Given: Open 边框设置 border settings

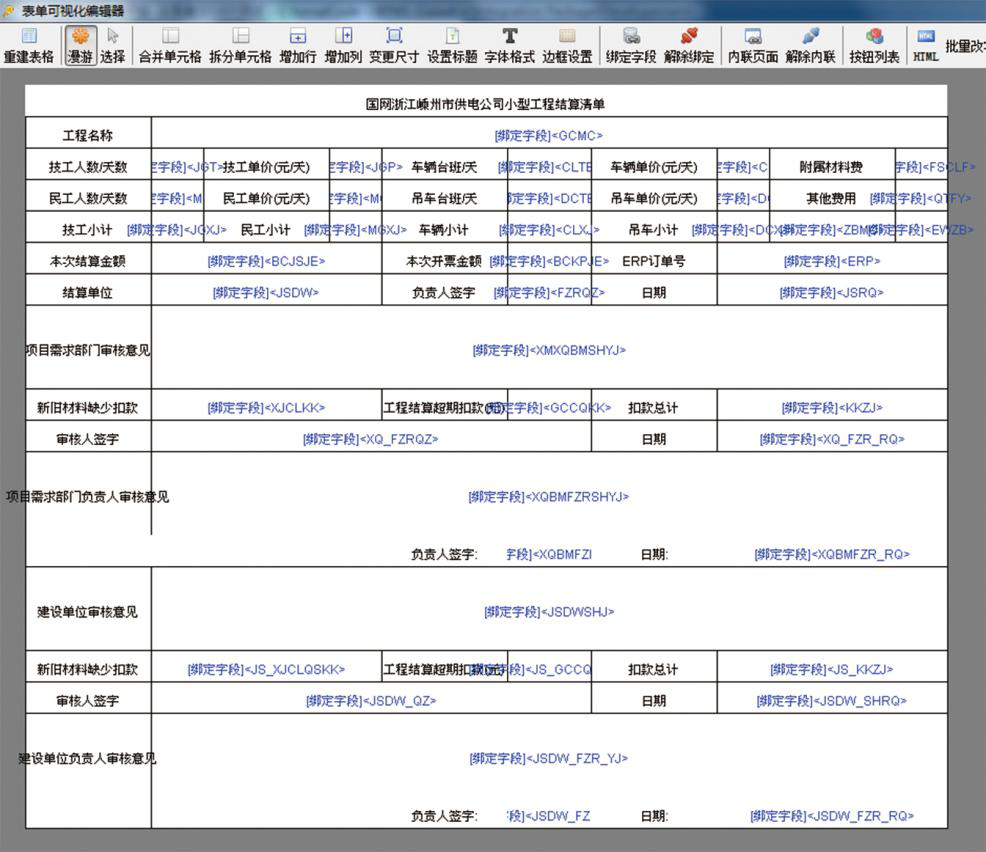Looking at the screenshot, I should tap(567, 46).
